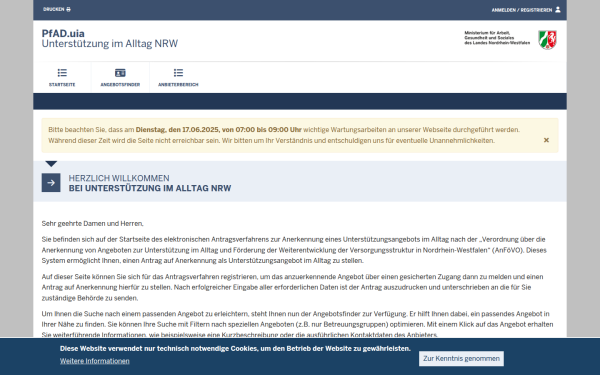The width and height of the screenshot is (600, 375).
Task: Click the Angebotsfinder card icon
Action: click(120, 73)
